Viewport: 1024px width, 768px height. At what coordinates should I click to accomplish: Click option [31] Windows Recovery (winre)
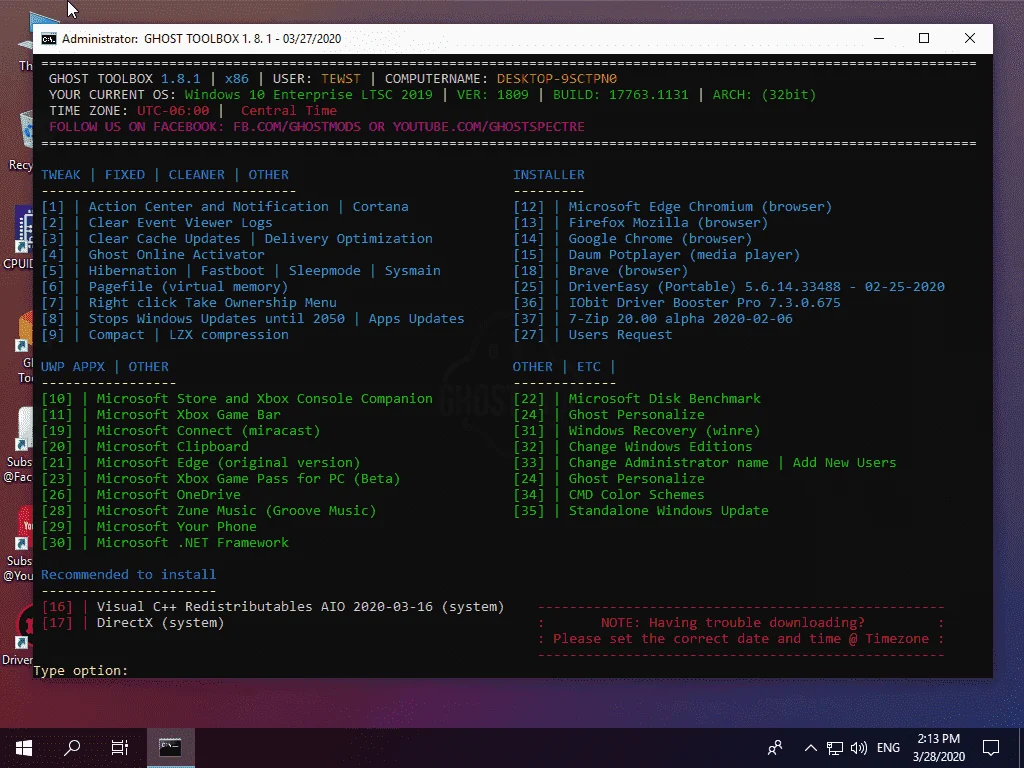coord(637,430)
